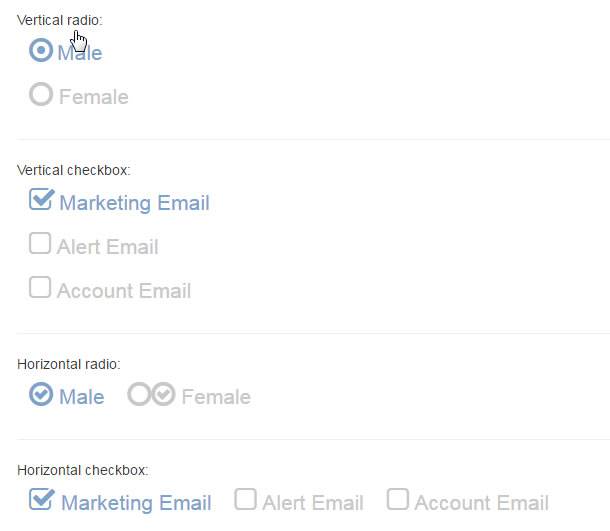610x531 pixels.
Task: Click the gray checkmark circle beside horizontal Female
Action: (163, 394)
